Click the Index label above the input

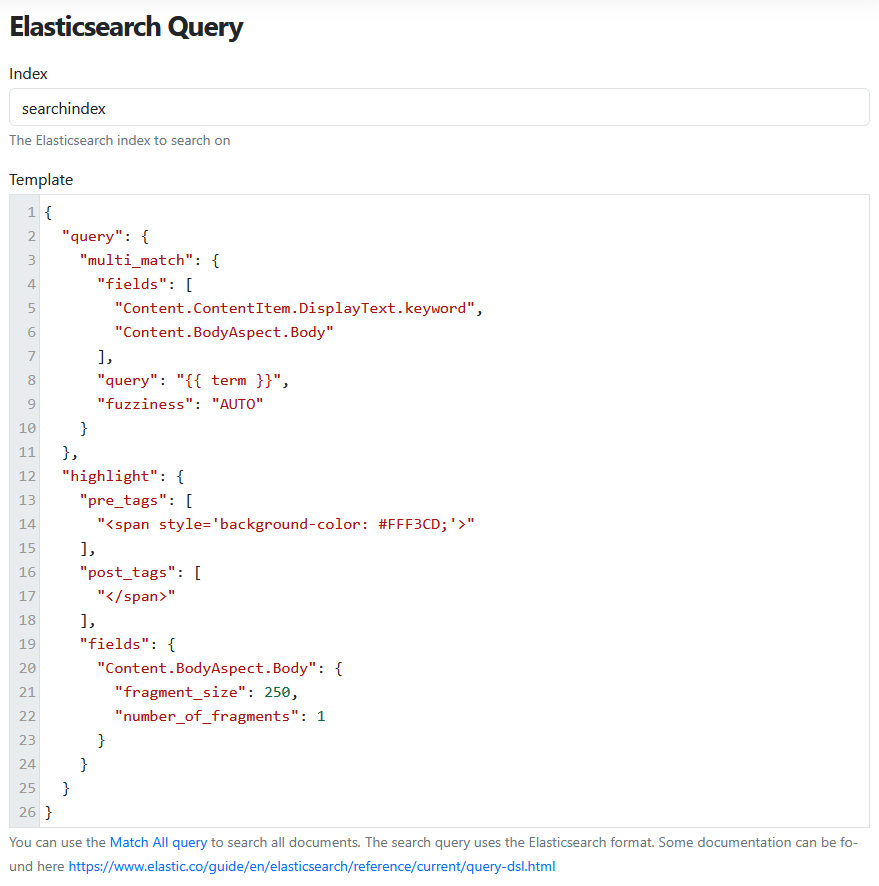[x=28, y=74]
